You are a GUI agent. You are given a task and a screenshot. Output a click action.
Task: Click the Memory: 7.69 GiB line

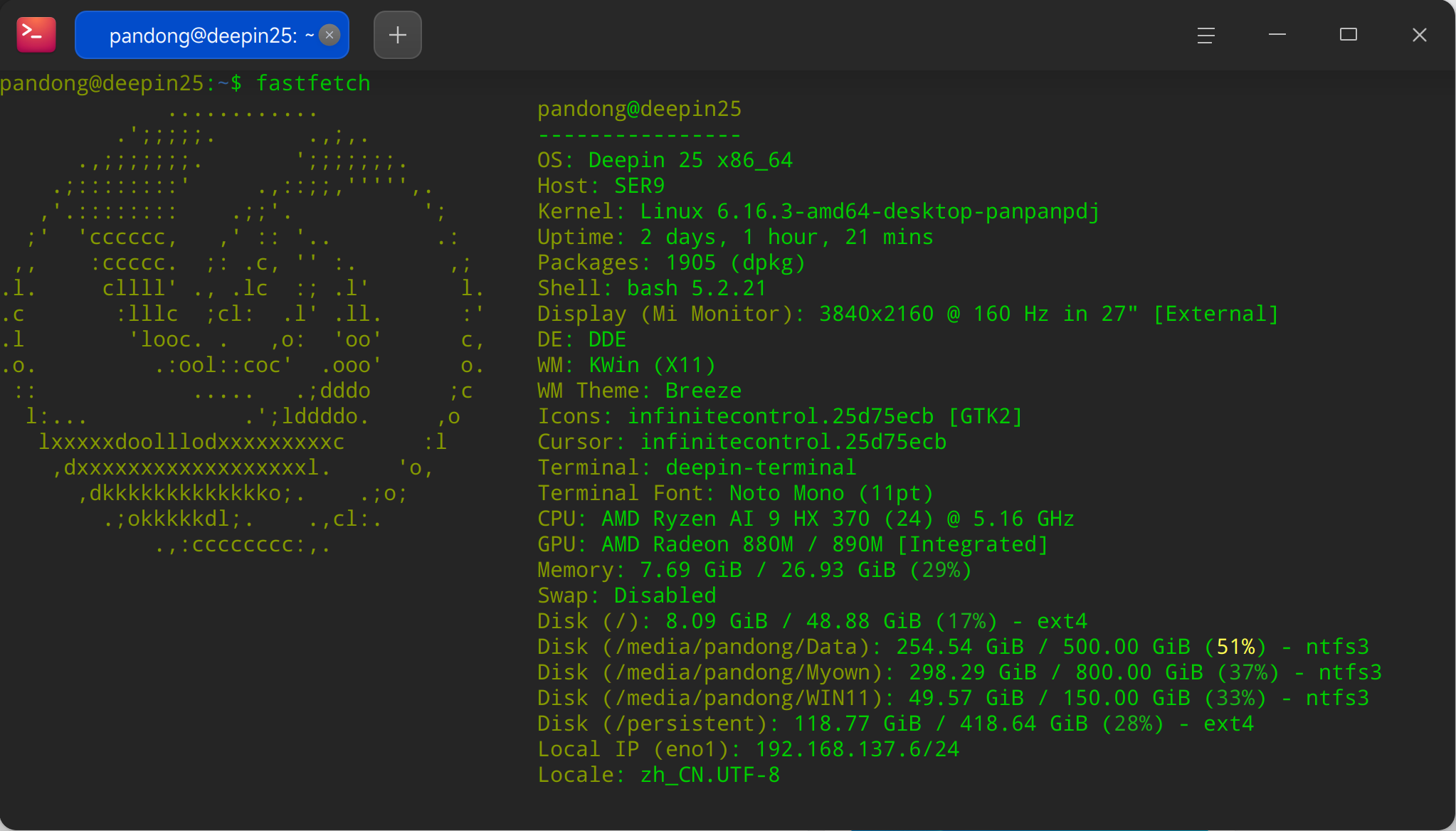click(x=754, y=570)
